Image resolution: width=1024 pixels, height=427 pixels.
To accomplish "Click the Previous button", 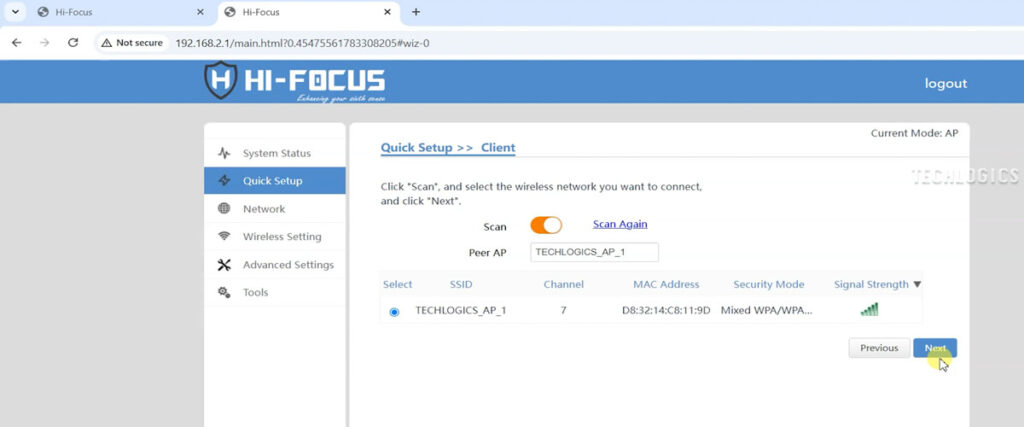I will pos(879,348).
